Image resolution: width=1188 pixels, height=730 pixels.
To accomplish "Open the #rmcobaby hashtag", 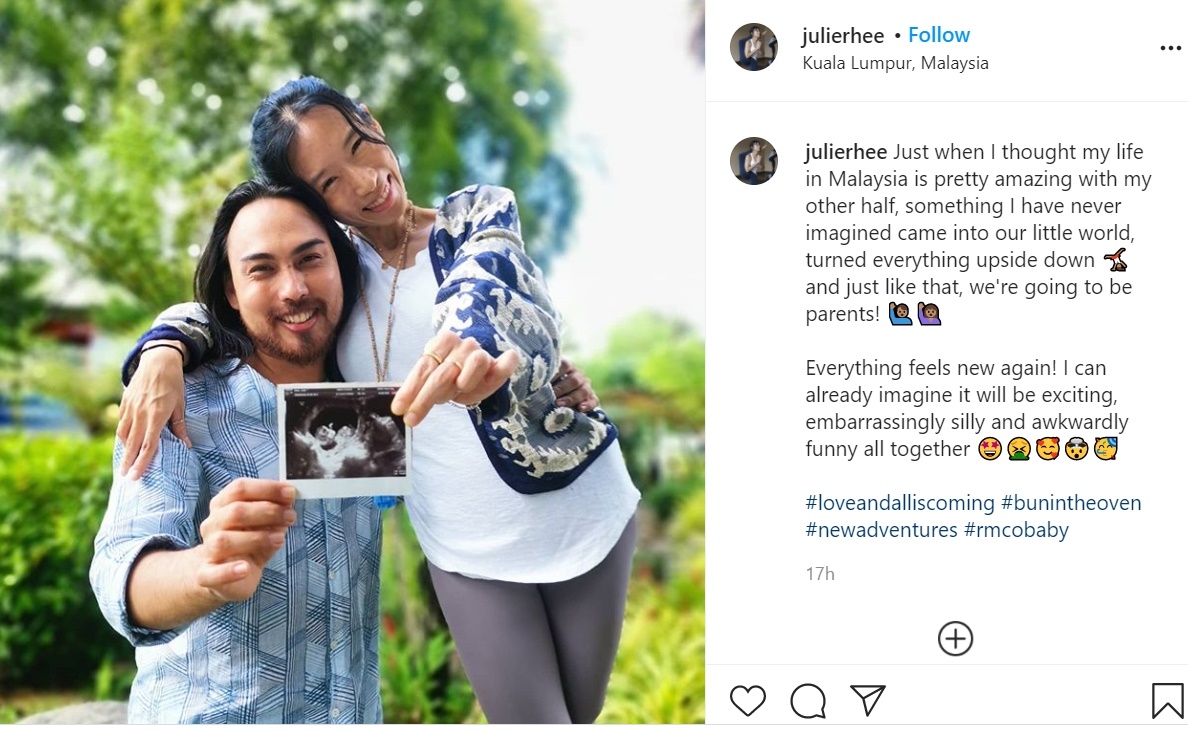I will click(x=1016, y=530).
